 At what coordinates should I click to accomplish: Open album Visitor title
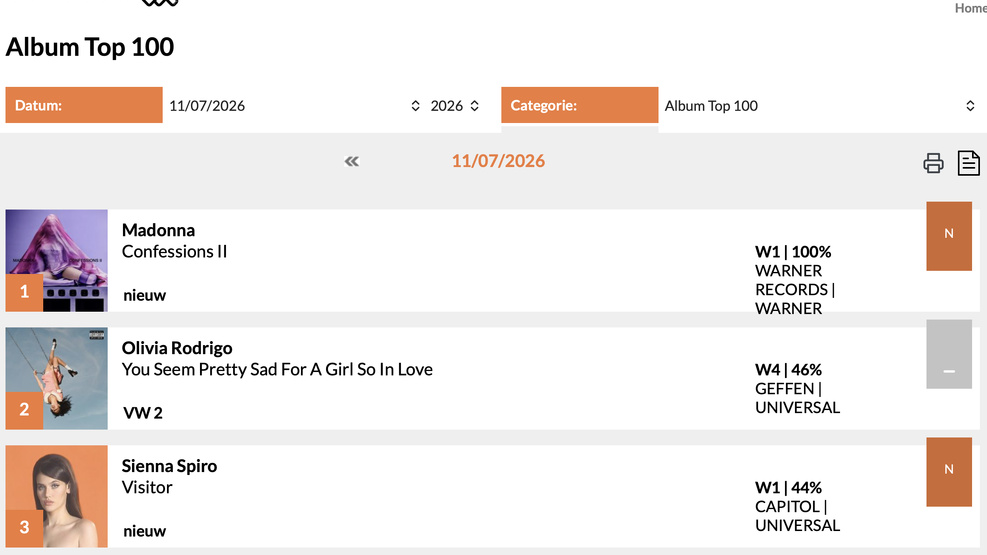pos(147,488)
